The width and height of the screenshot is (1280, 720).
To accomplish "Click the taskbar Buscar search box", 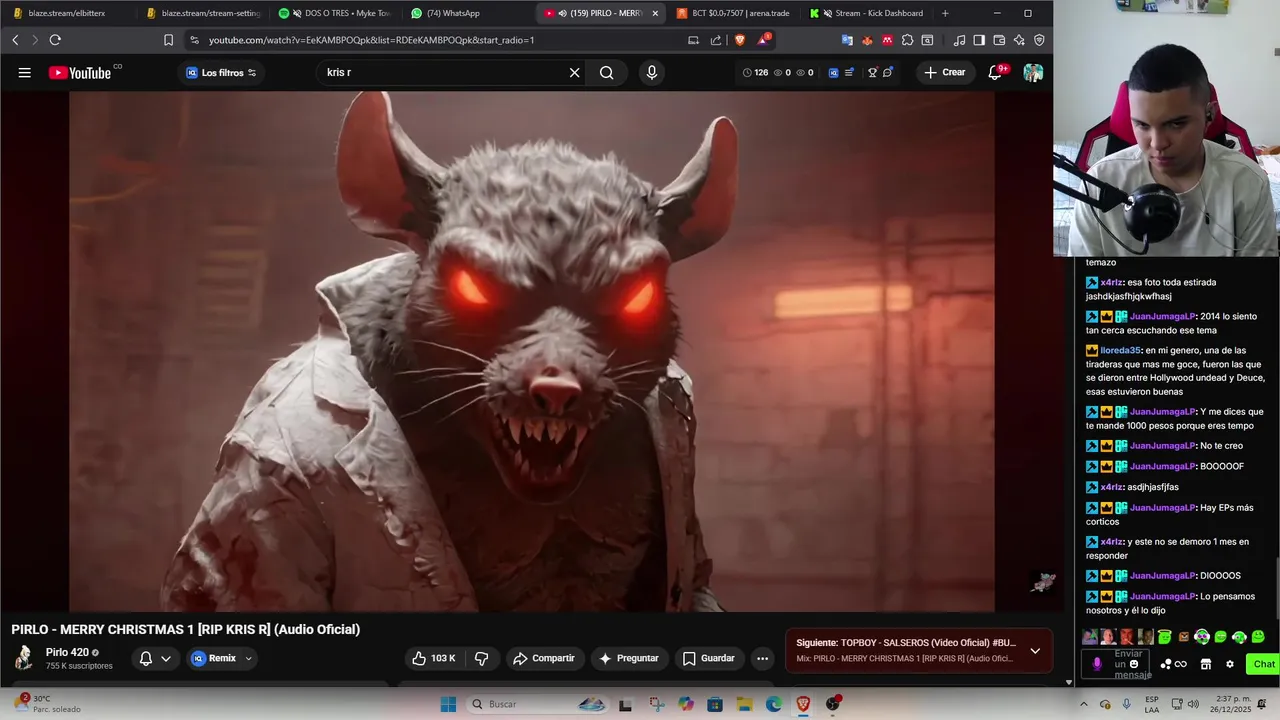I will pos(538,704).
